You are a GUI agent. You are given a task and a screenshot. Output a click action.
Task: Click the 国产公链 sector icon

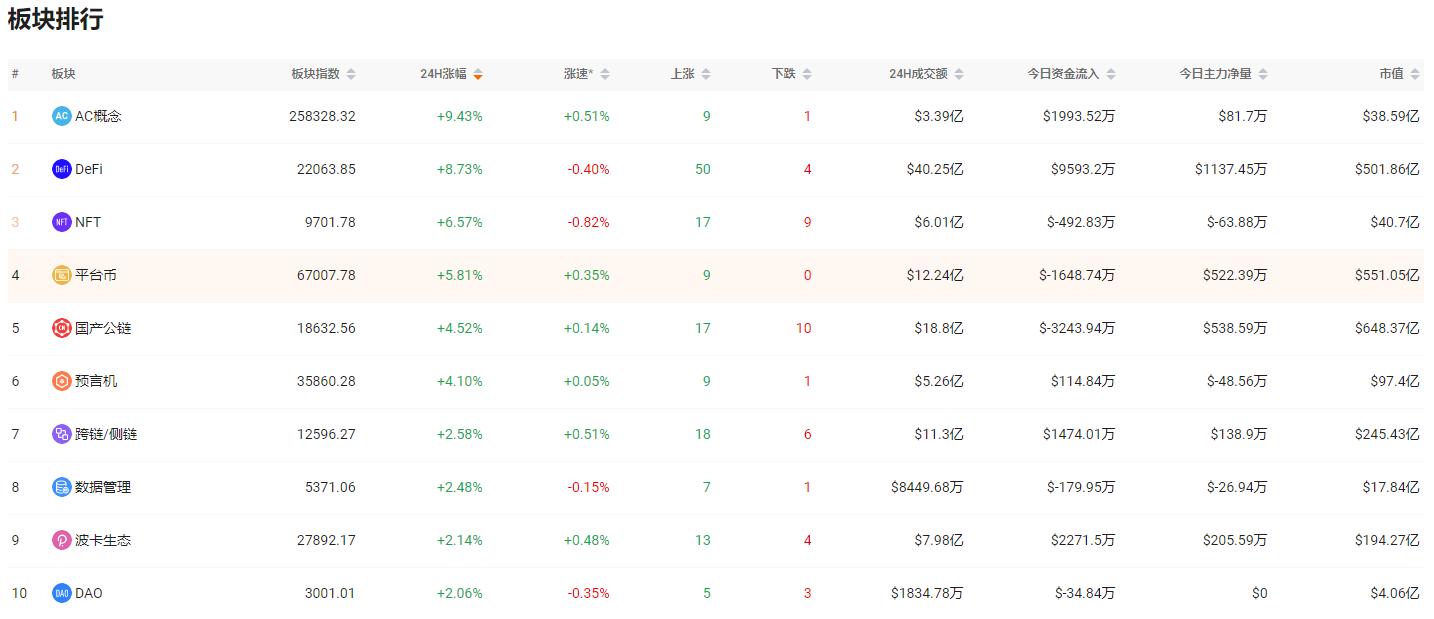click(62, 328)
